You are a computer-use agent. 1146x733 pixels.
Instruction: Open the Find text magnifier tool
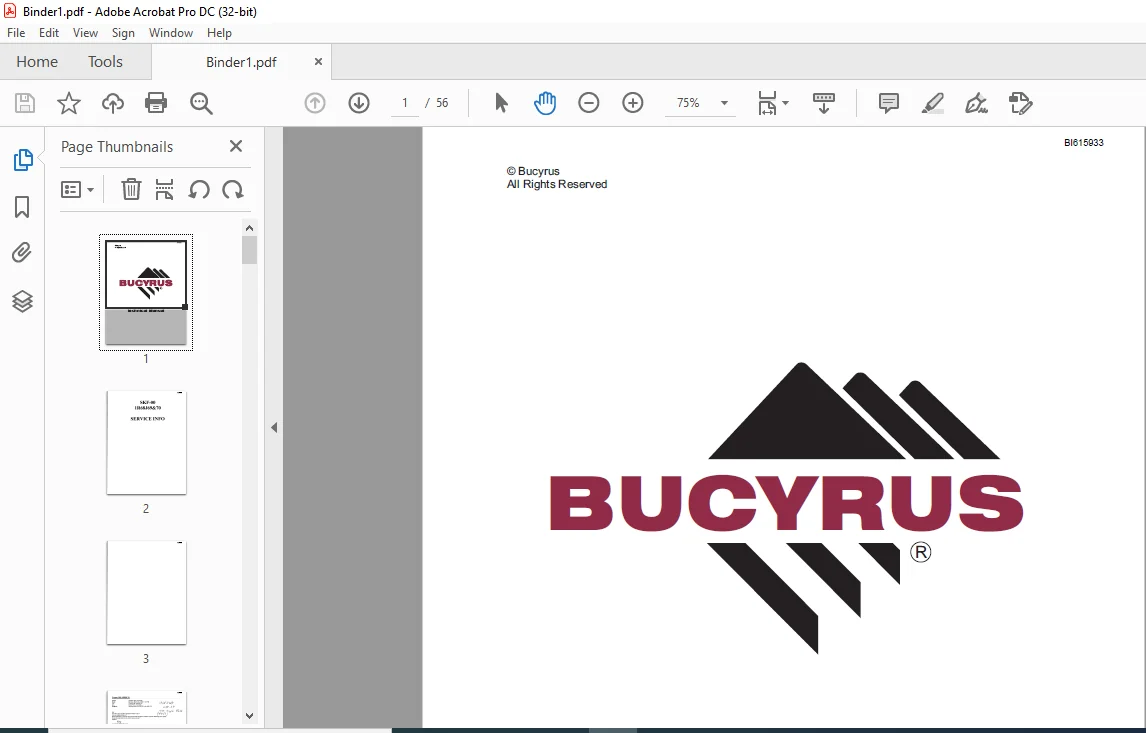point(201,103)
